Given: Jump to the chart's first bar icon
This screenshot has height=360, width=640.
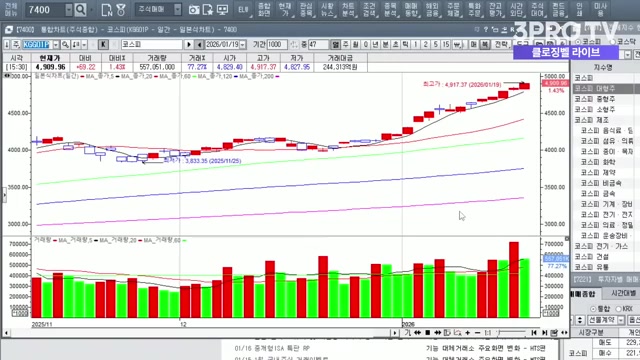Looking at the screenshot, I should click(534, 333).
